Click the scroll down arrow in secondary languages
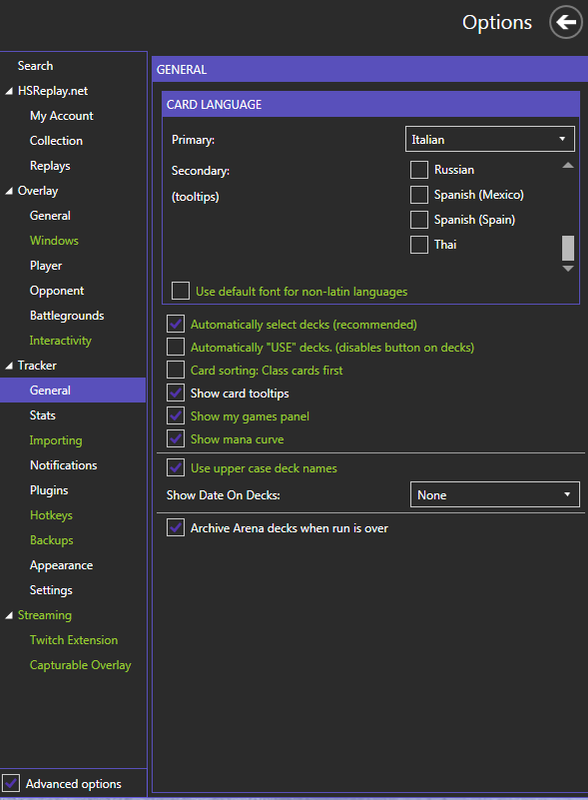 [x=568, y=268]
